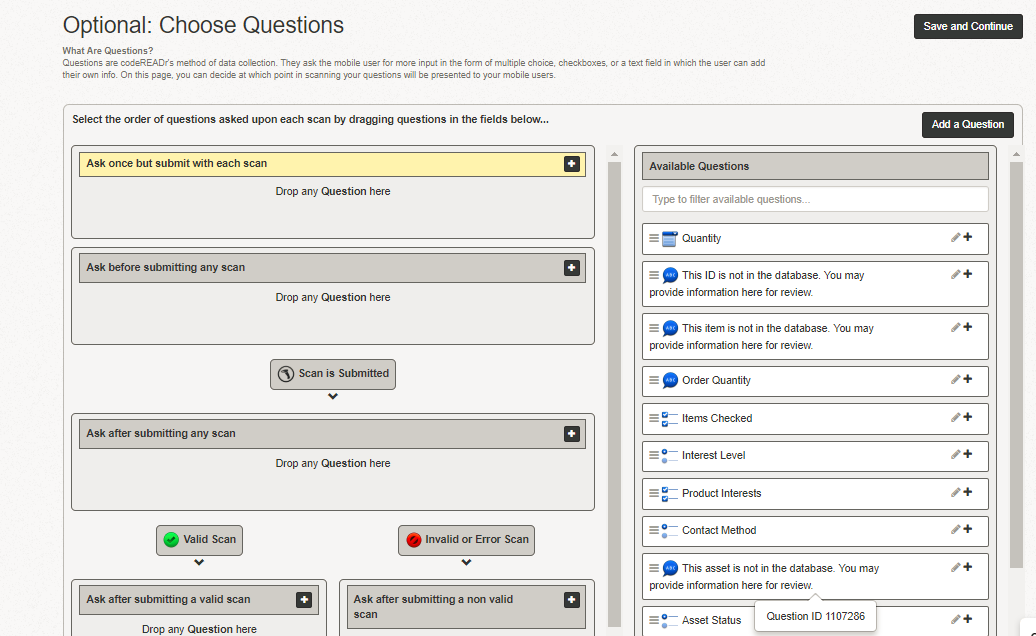Click the Interest Level question label
Viewport: 1036px width, 636px height.
click(714, 456)
